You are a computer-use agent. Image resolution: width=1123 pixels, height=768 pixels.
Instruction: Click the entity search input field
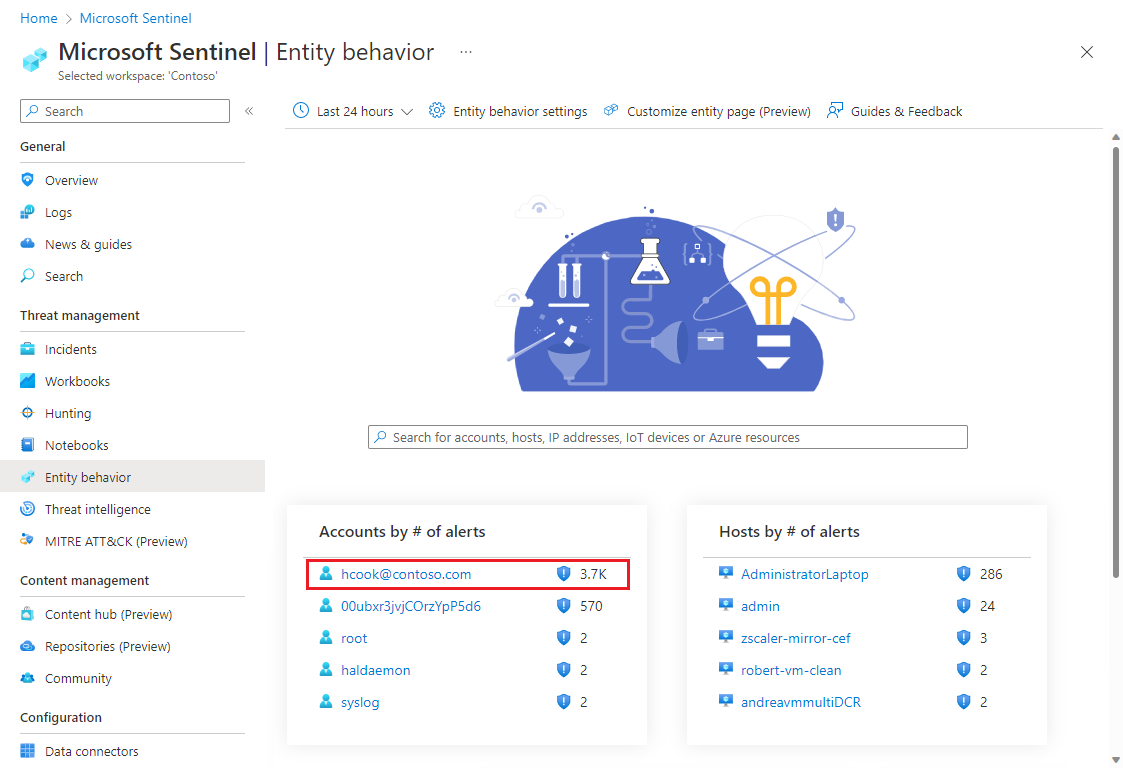point(667,437)
